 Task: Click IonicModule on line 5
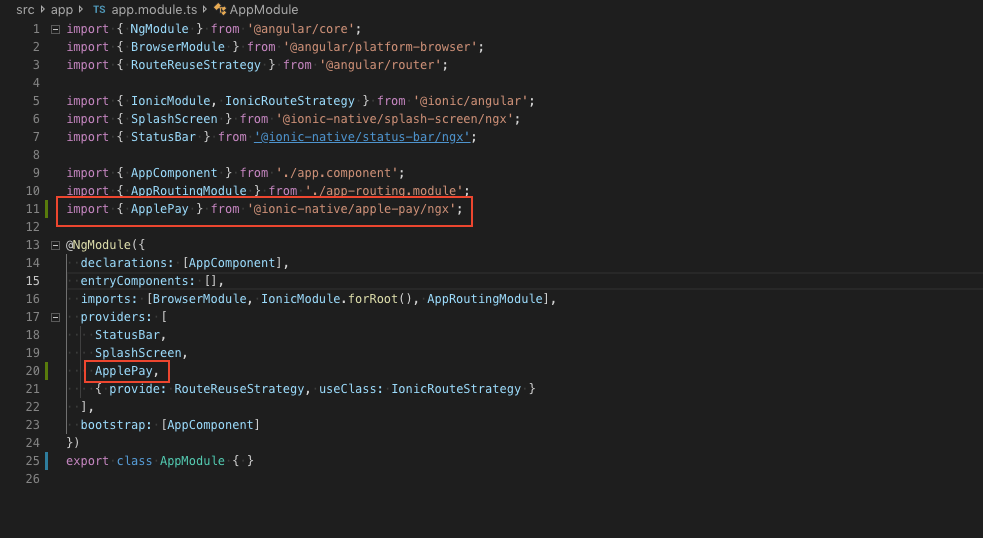pos(171,101)
